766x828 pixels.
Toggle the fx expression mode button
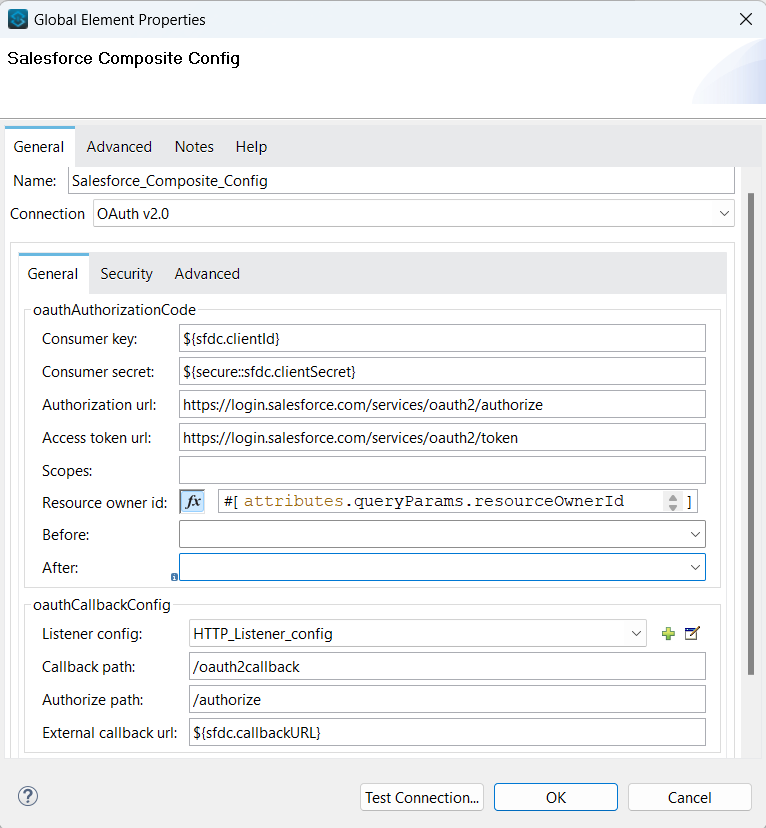(x=192, y=501)
